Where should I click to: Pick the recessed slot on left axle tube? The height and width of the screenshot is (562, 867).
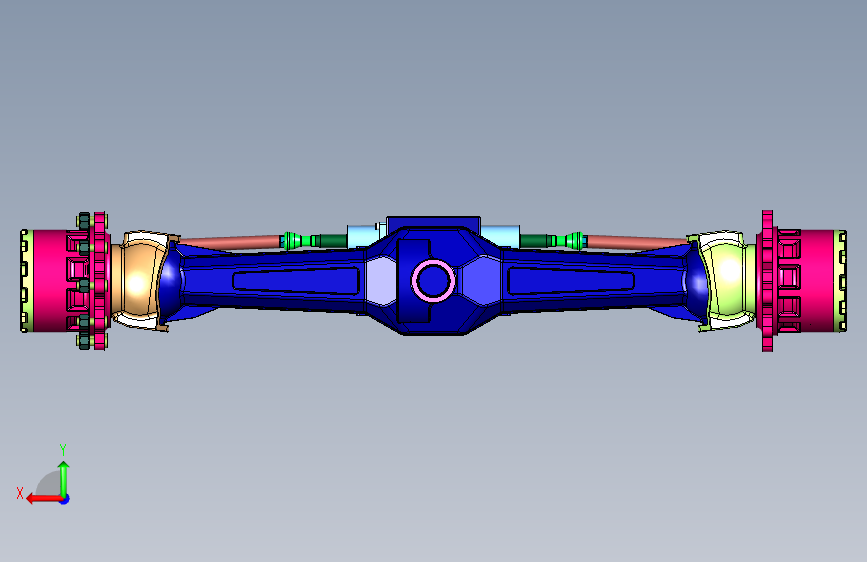(296, 280)
